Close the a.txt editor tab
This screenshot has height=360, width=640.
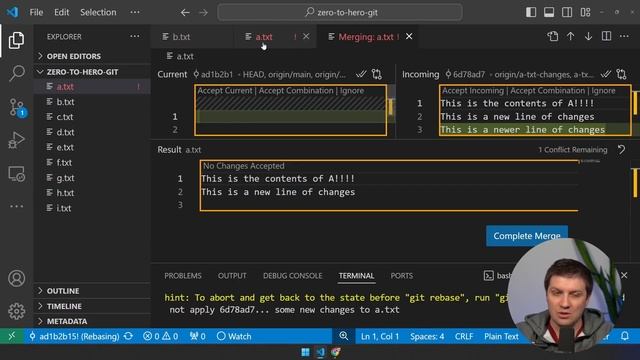306,37
